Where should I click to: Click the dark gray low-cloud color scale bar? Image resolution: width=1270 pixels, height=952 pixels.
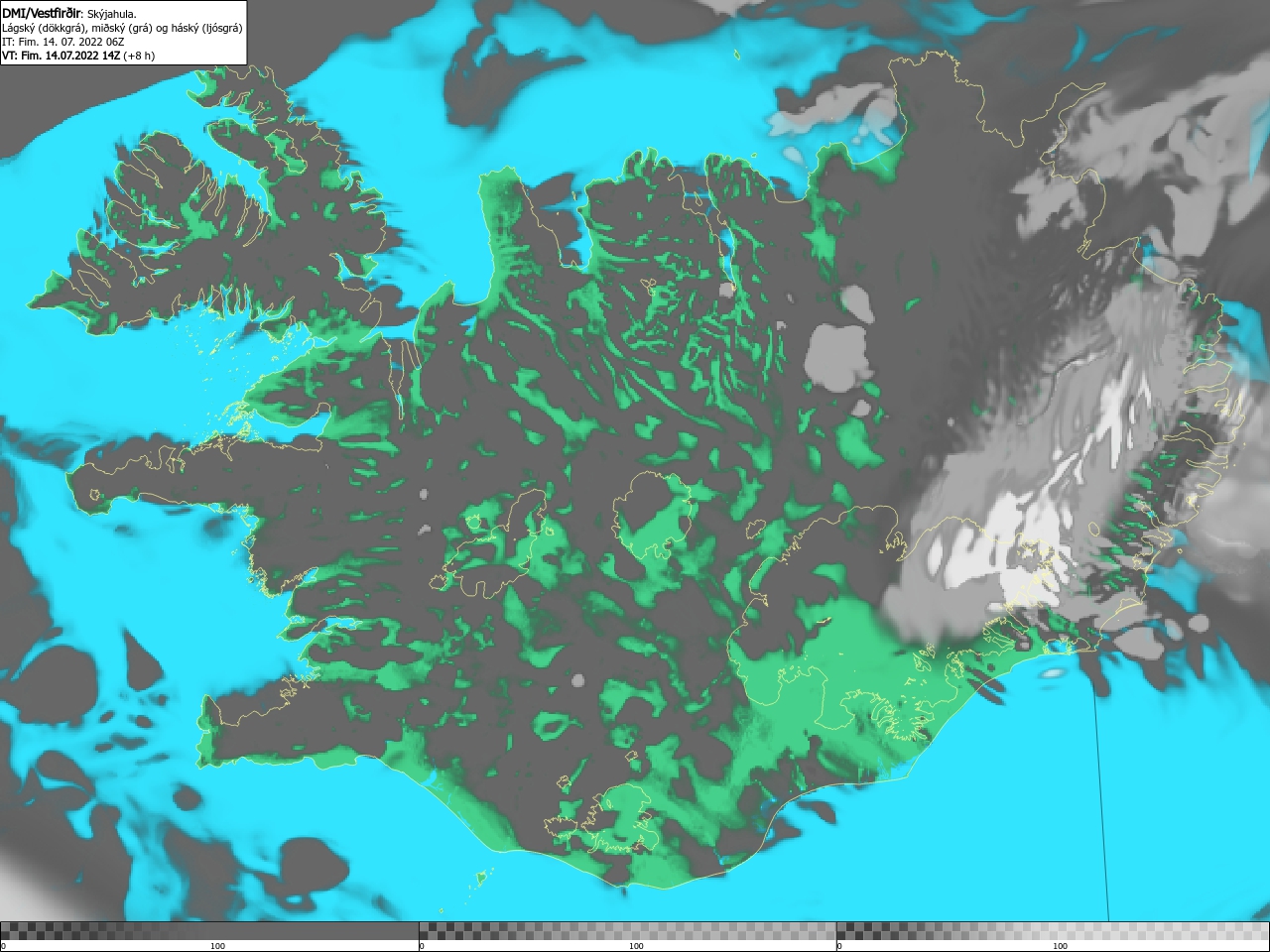[209, 931]
